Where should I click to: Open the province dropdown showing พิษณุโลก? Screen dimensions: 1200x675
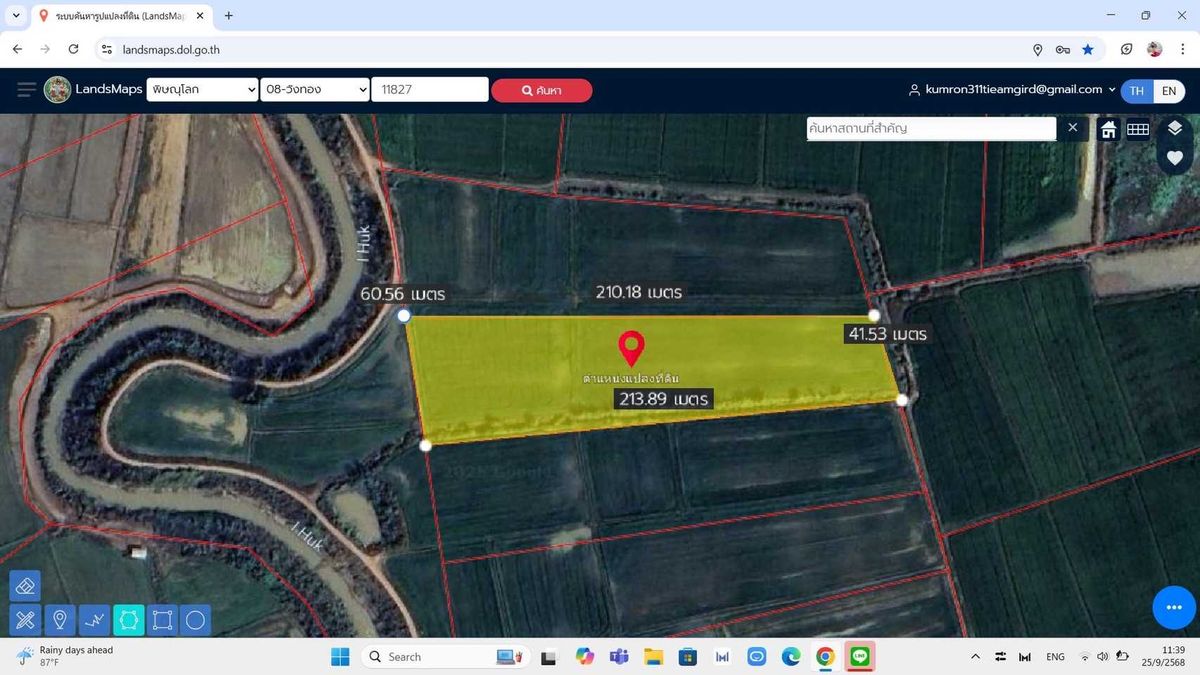tap(203, 90)
